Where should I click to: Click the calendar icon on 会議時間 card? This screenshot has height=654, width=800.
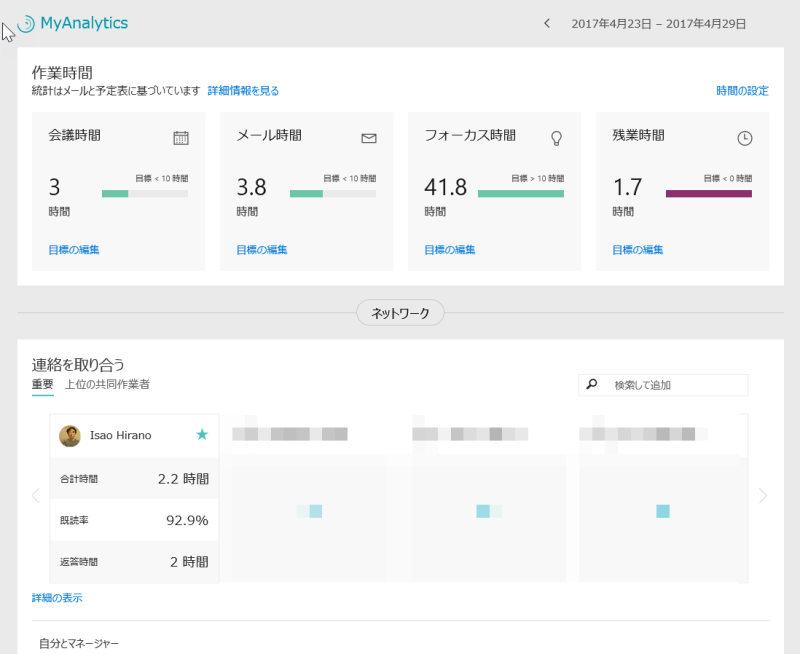181,138
